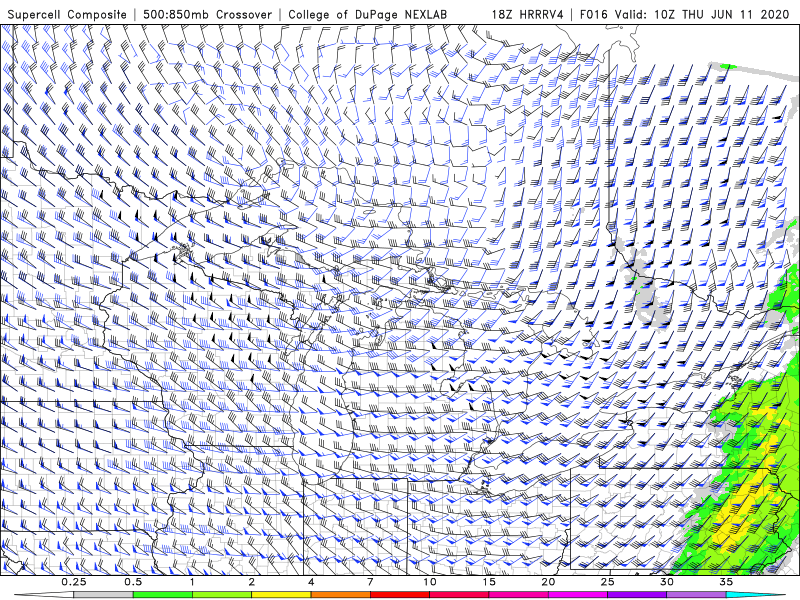Click the '2' legend label

coord(252,582)
